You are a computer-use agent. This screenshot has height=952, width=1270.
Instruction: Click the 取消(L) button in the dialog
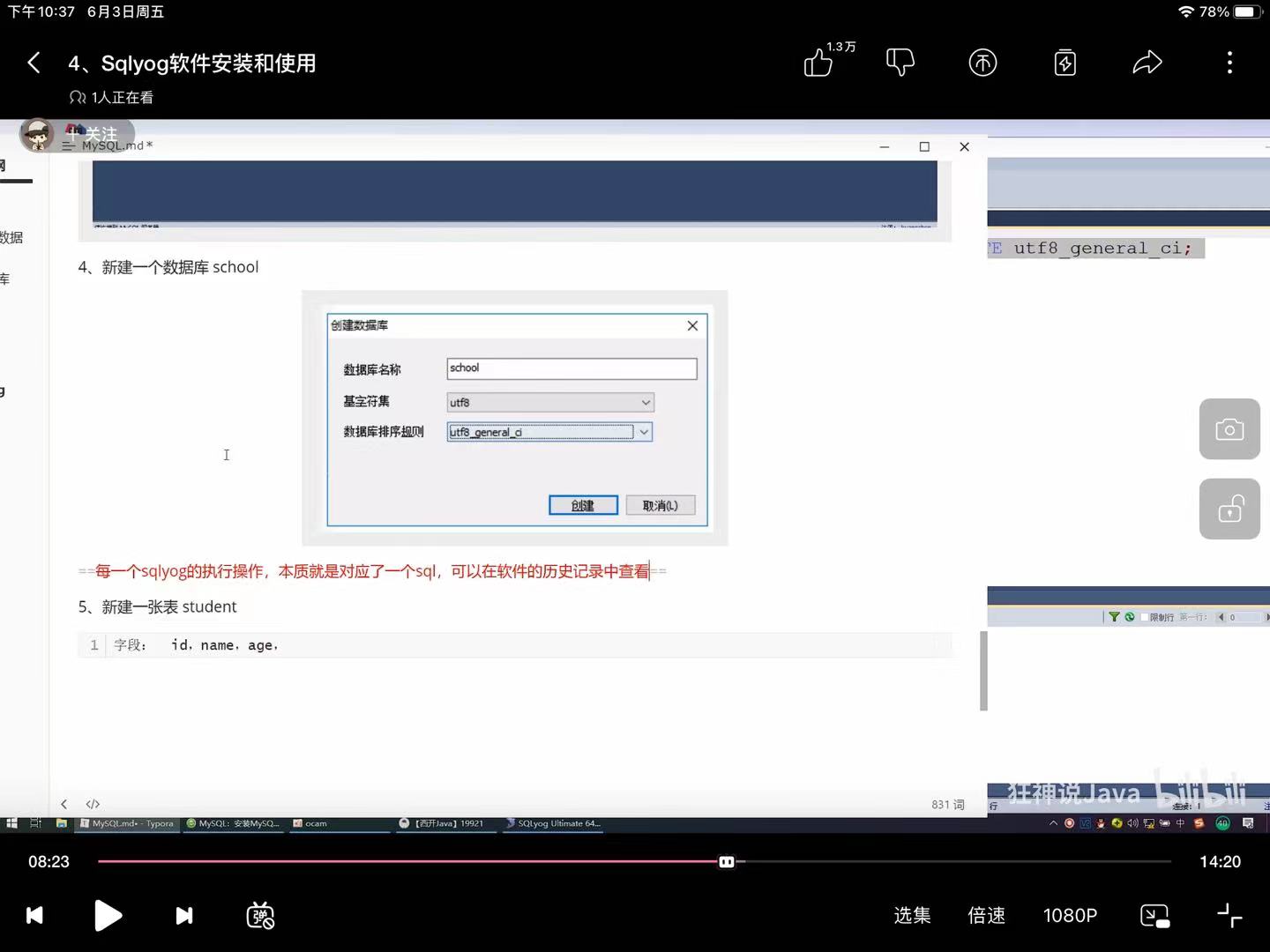click(661, 505)
